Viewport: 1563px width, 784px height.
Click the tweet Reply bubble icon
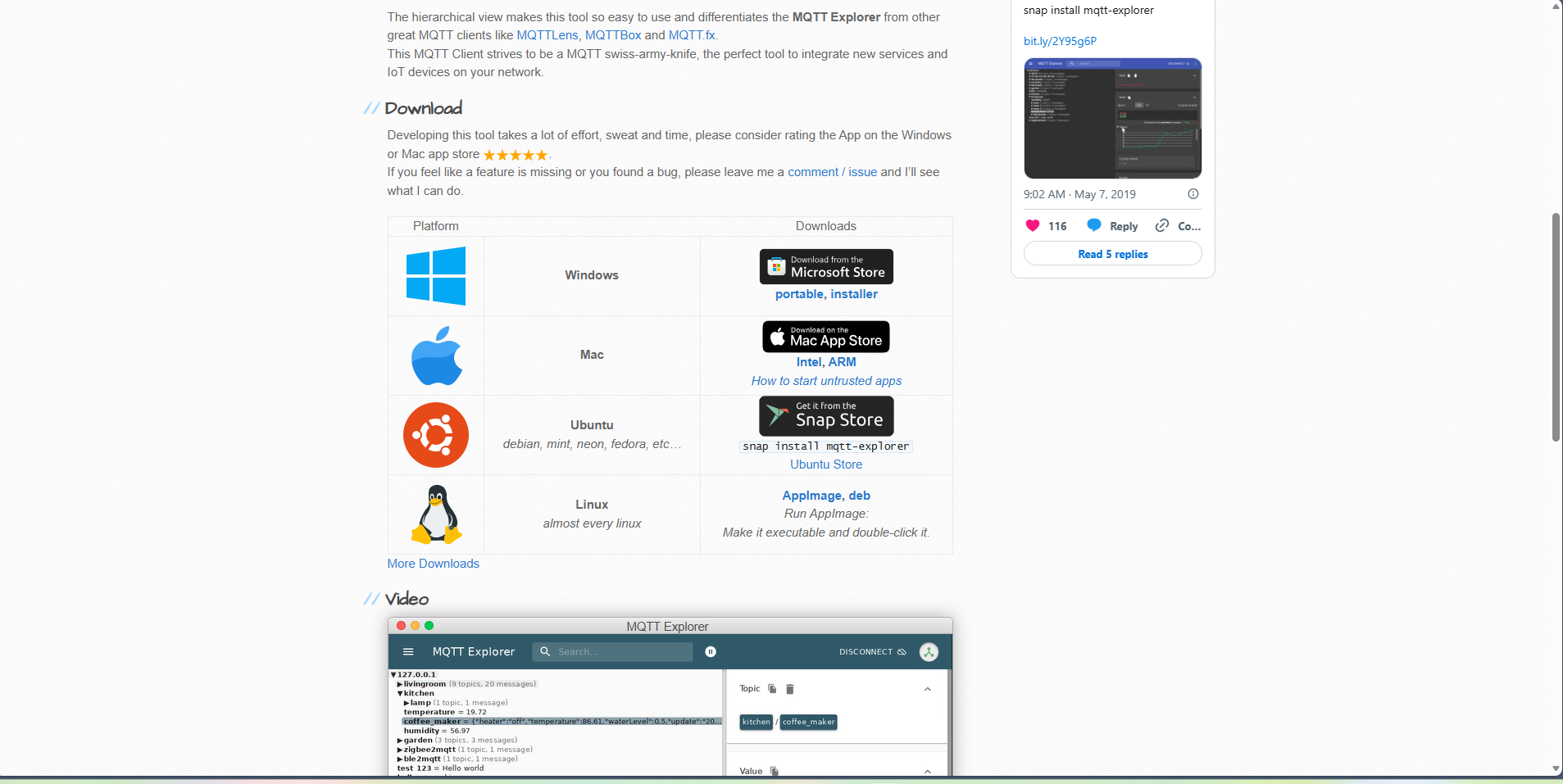[x=1094, y=225]
